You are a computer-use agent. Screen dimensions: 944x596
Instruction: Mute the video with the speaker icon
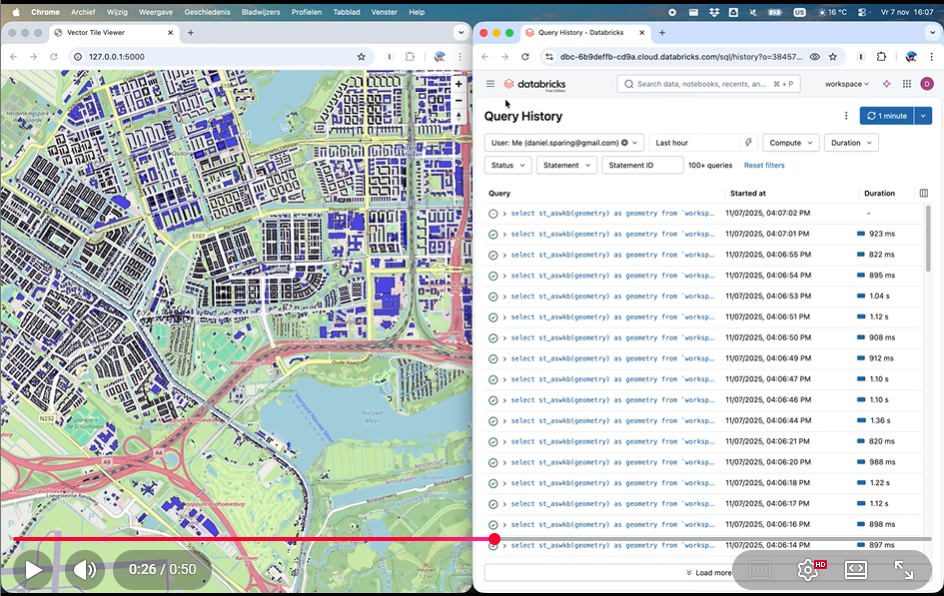pos(85,570)
